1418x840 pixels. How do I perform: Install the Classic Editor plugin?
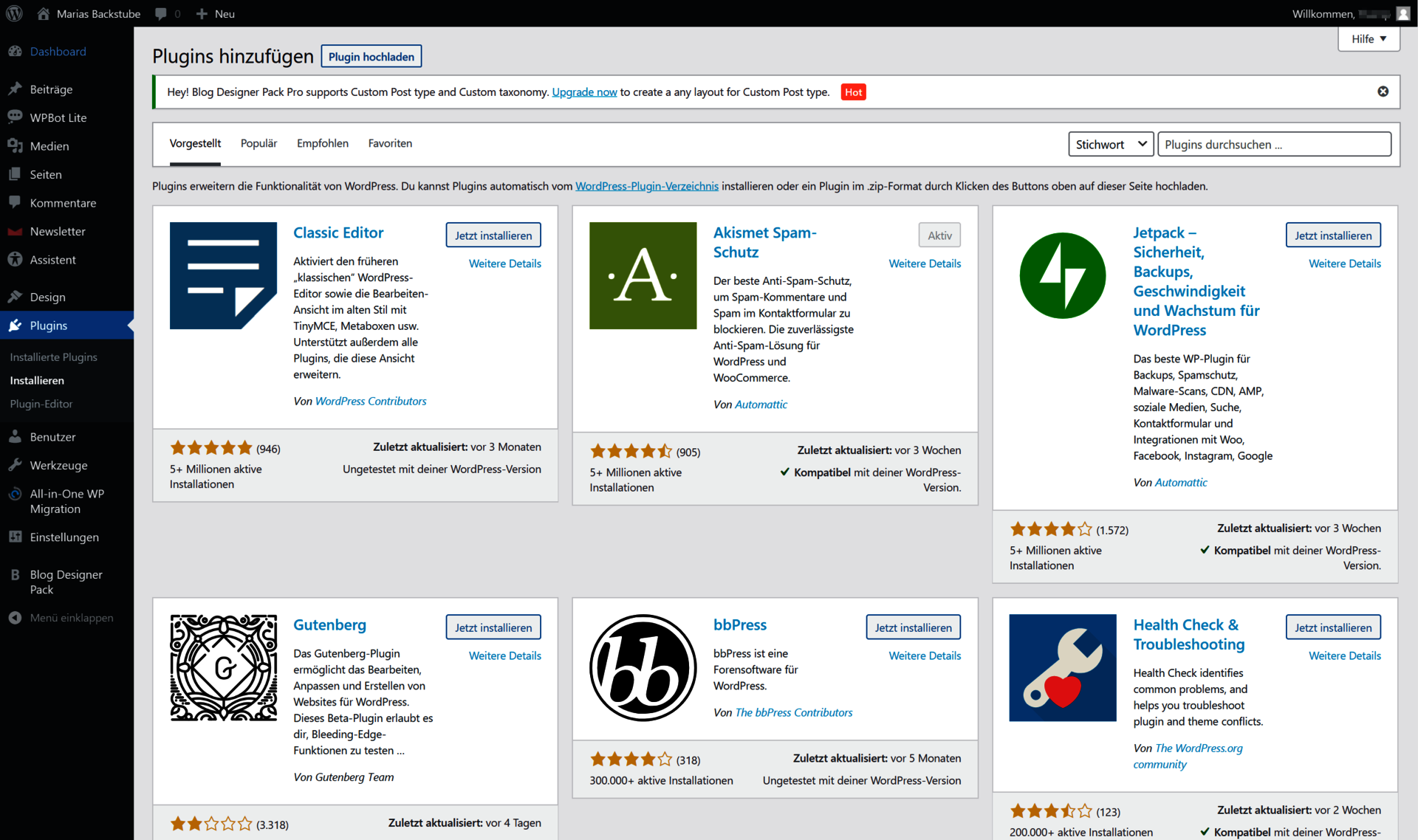click(x=493, y=235)
